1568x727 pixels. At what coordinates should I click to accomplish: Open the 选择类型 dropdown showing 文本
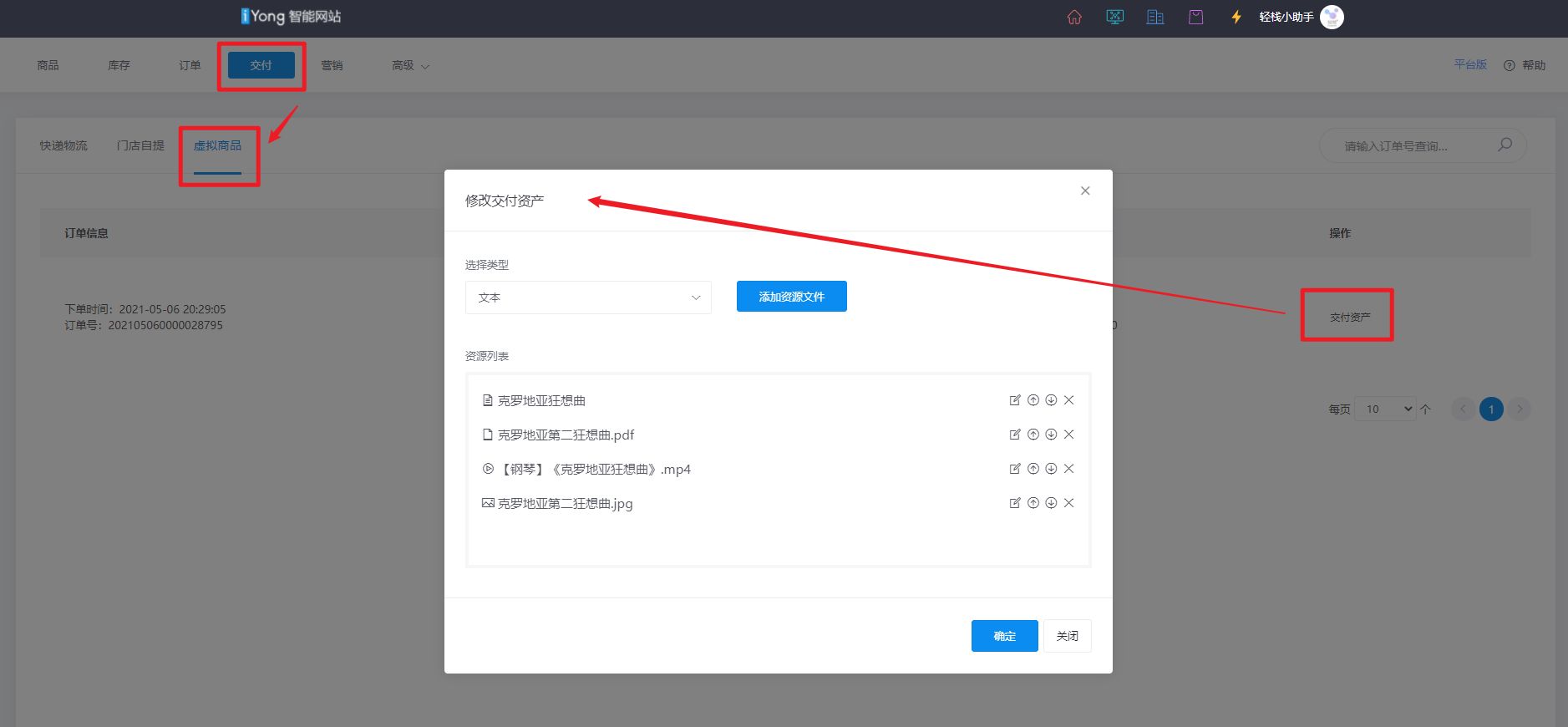[588, 297]
